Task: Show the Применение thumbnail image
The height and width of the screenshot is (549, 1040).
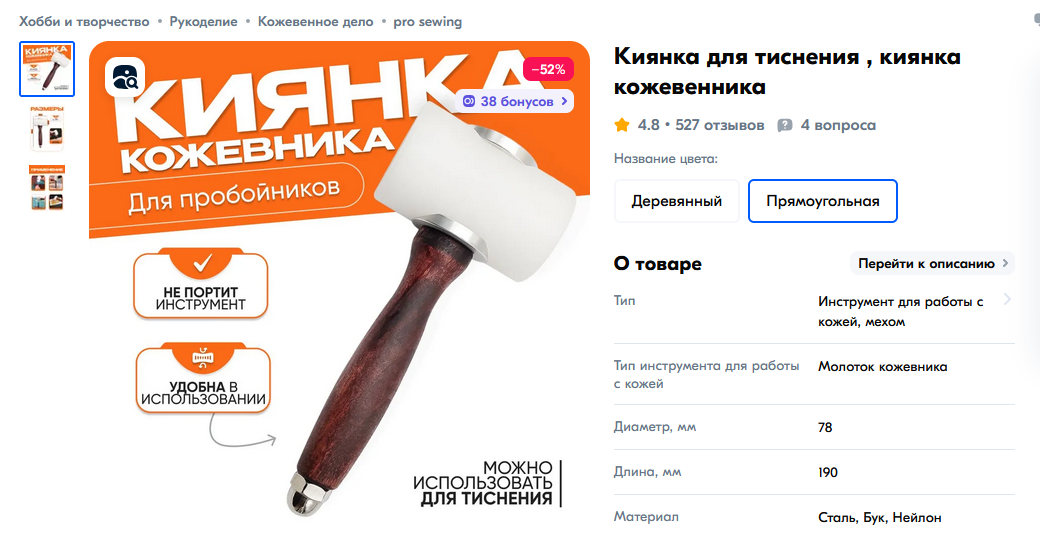Action: tap(47, 188)
